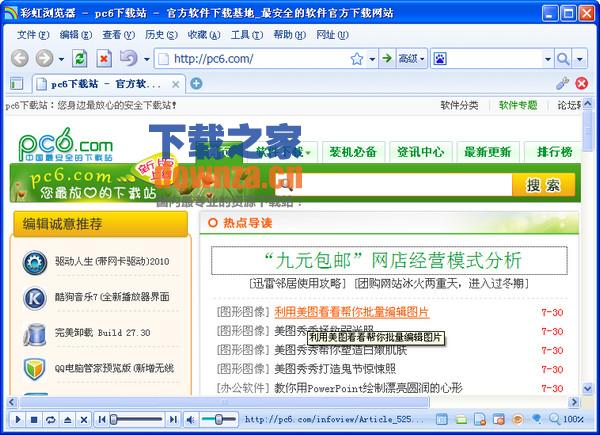
Task: Click the red circle close-all icon on tab bar
Action: pos(582,83)
